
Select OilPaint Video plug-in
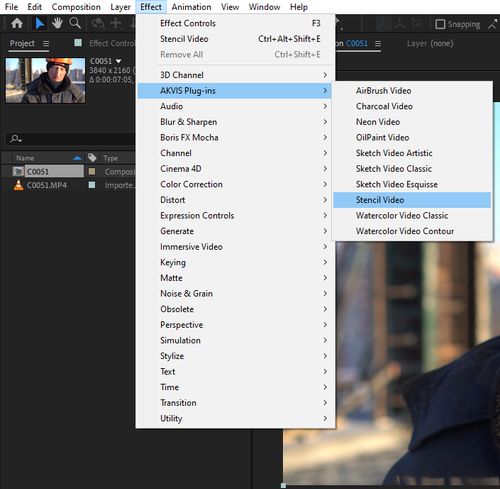coord(412,138)
